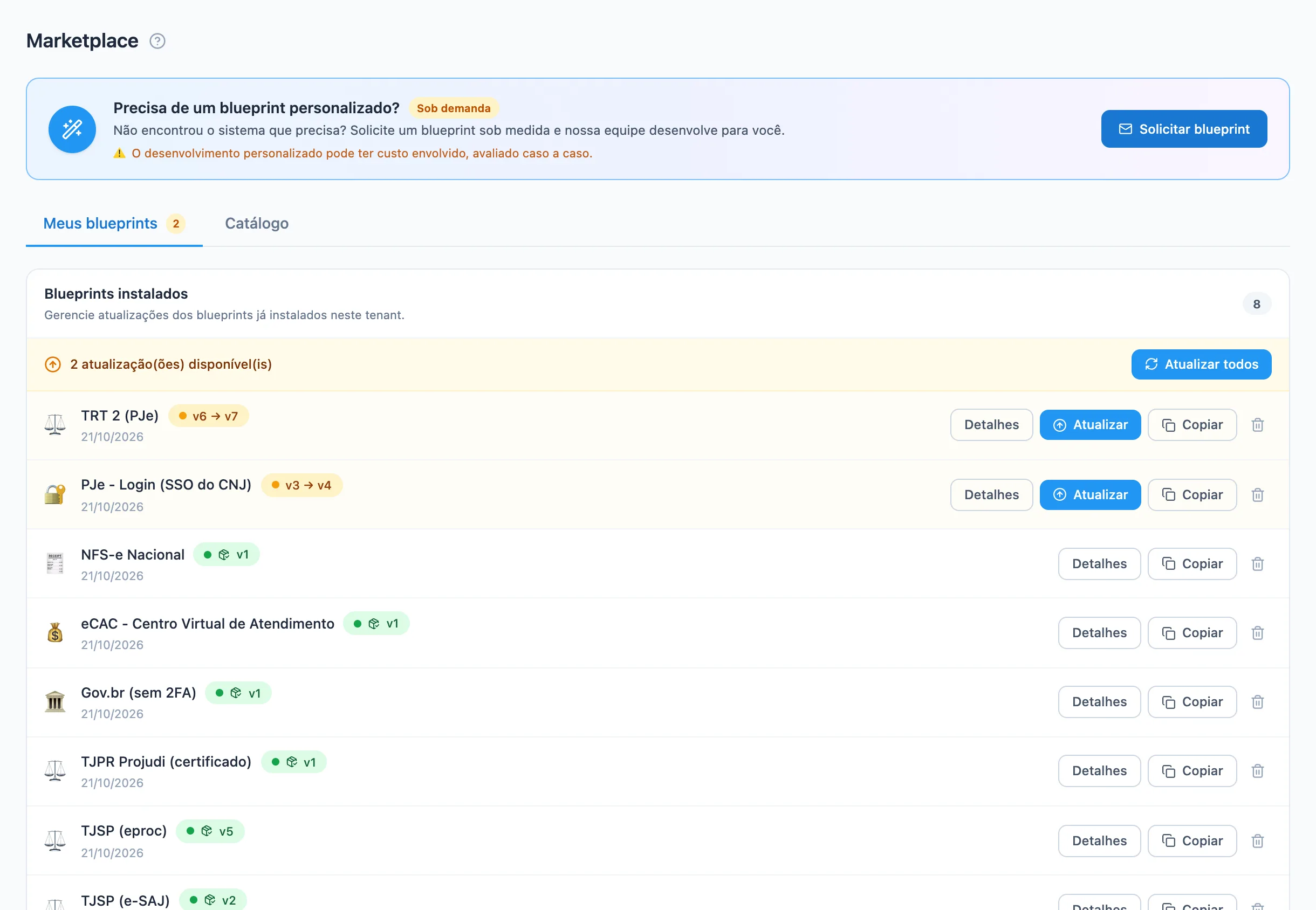Click the update arrow icon beside '2 atualização(ões)'
Image resolution: width=1316 pixels, height=910 pixels.
[53, 364]
